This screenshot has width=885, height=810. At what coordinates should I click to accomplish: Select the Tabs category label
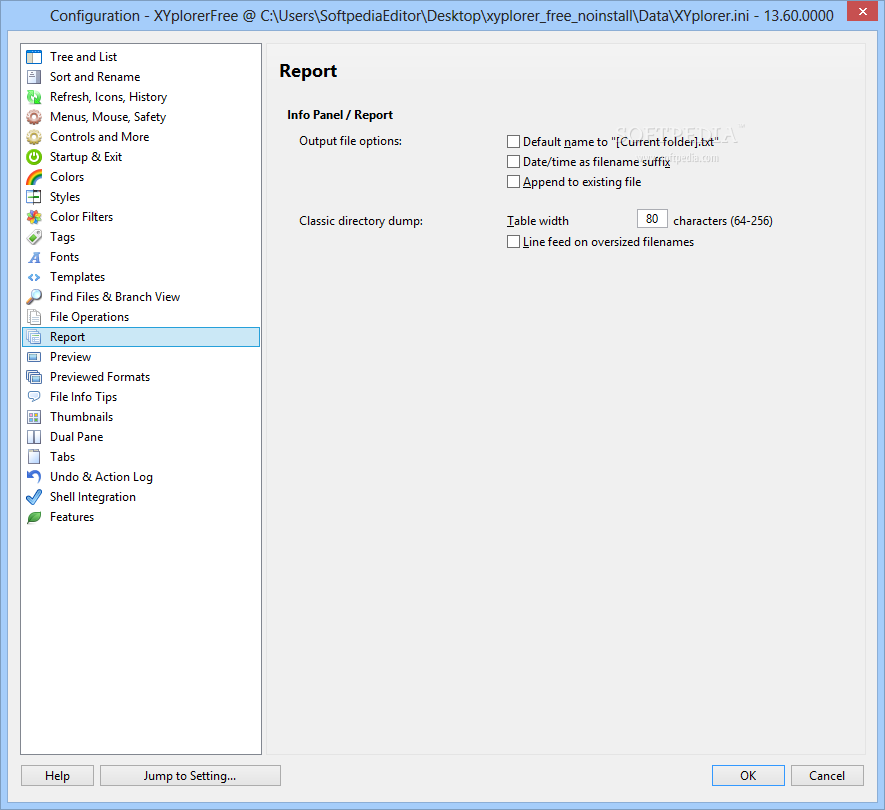pos(62,457)
